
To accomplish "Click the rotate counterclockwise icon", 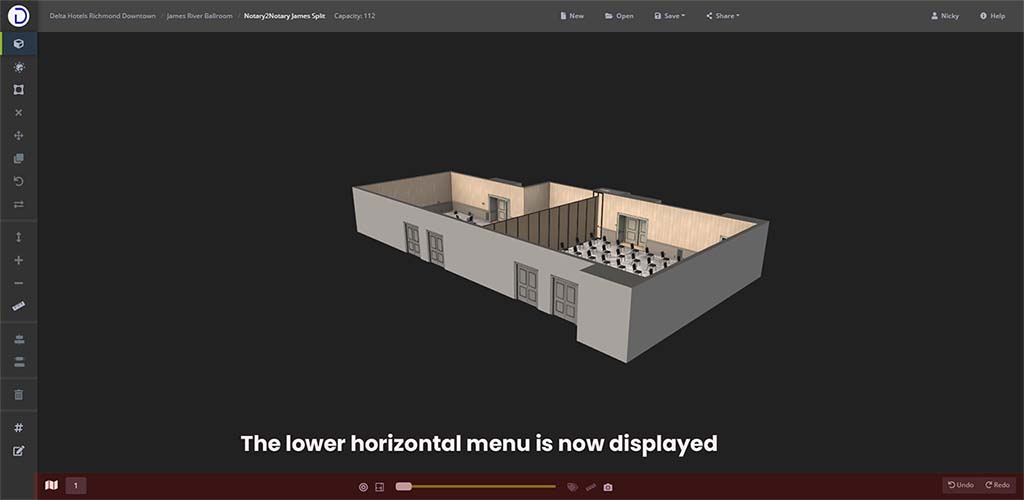I will (19, 181).
